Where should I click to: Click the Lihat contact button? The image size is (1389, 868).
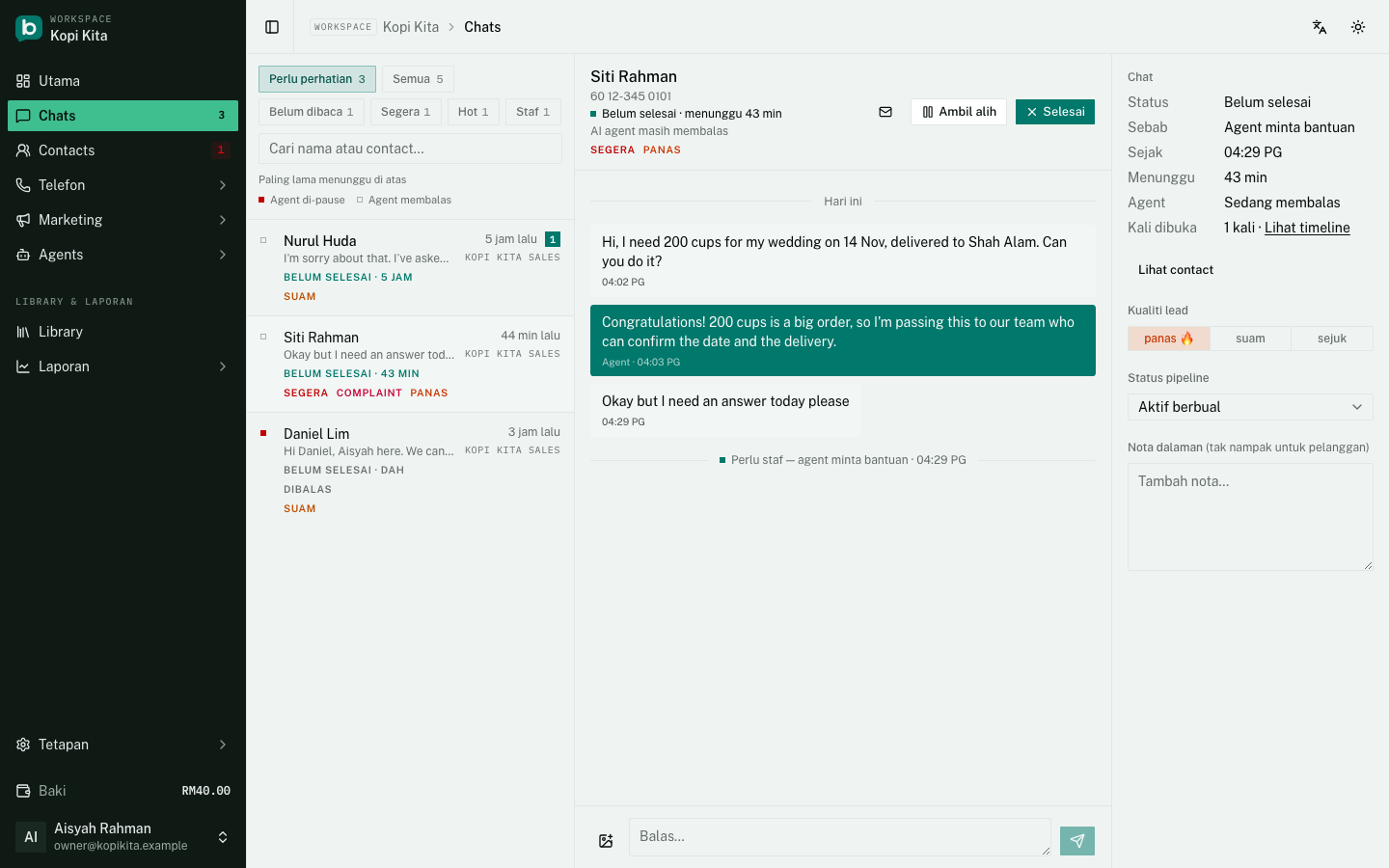click(x=1176, y=270)
